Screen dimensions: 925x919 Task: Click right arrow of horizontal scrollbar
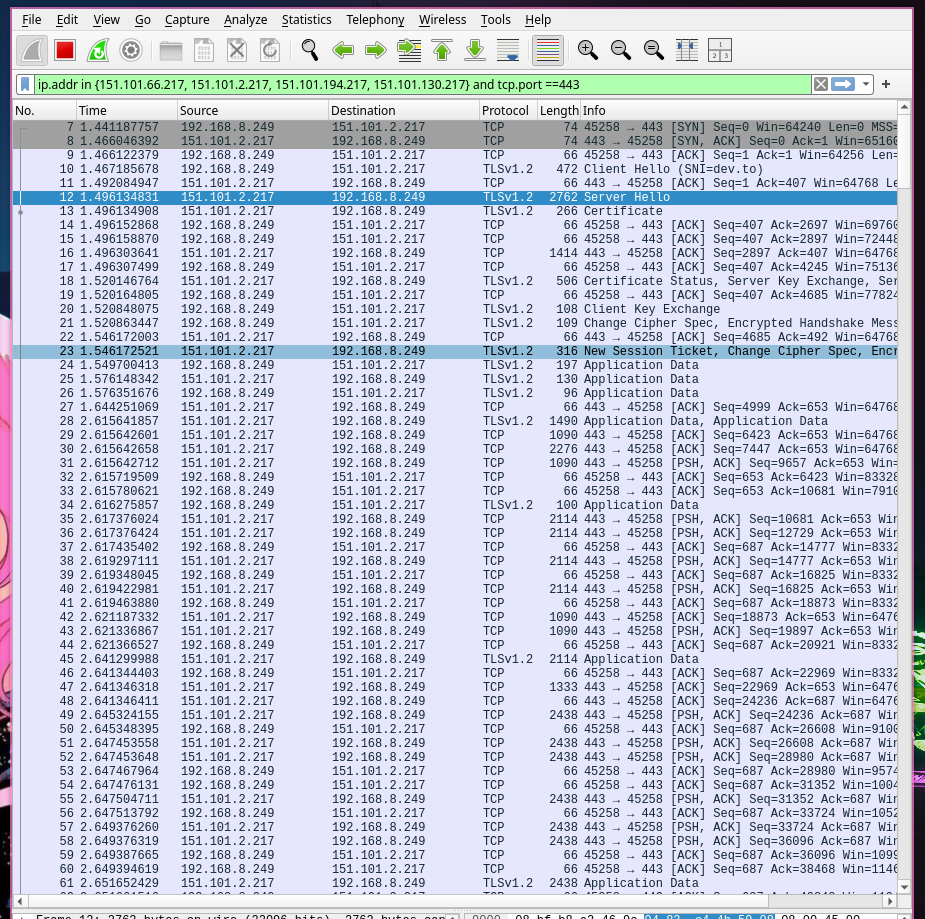[x=890, y=901]
